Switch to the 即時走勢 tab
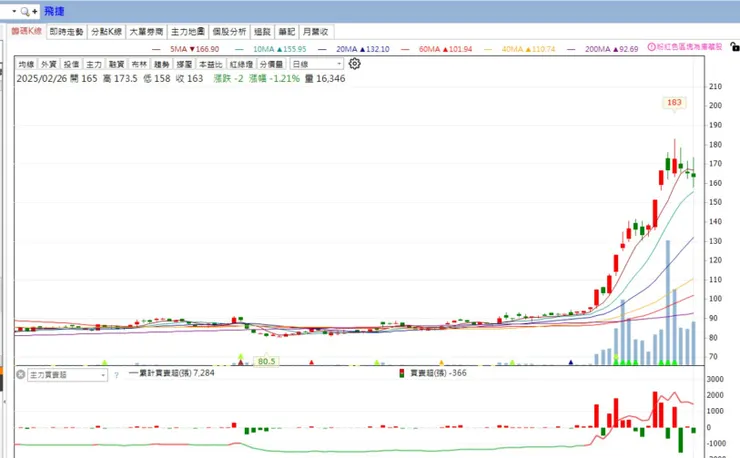The width and height of the screenshot is (740, 458). click(x=67, y=32)
